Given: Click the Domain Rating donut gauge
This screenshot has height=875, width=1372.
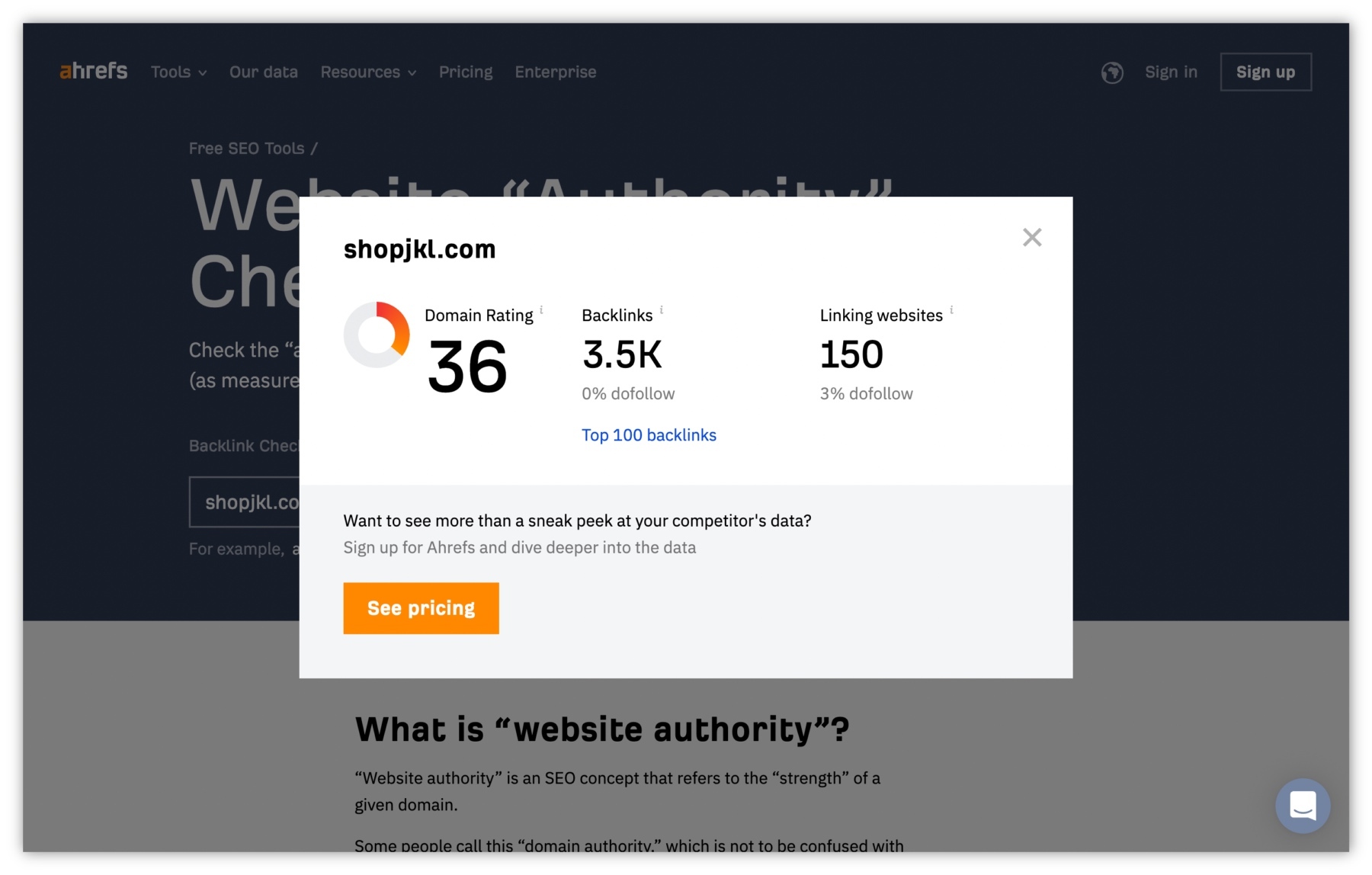Looking at the screenshot, I should (x=377, y=334).
